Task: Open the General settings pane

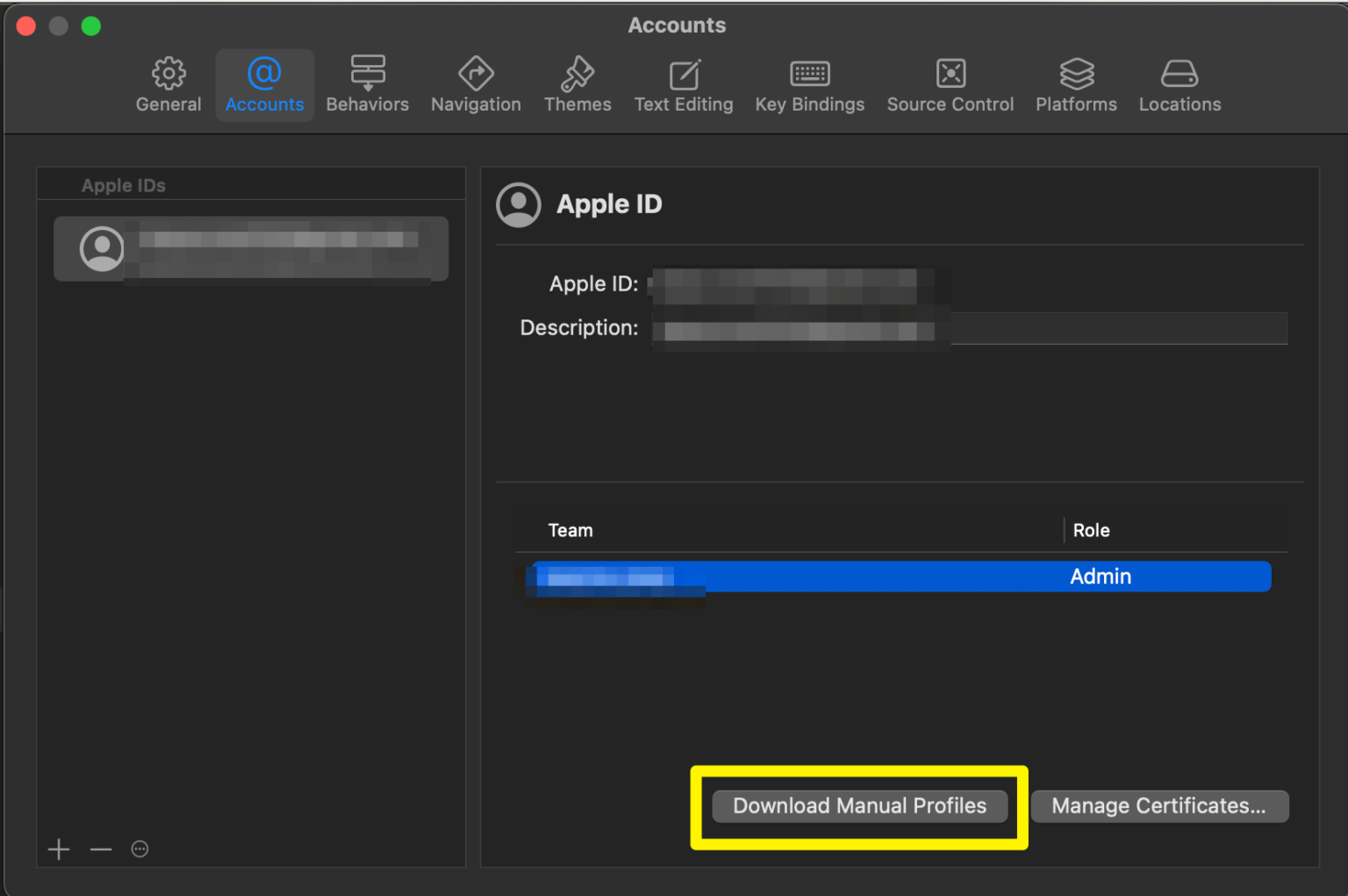Action: pyautogui.click(x=168, y=83)
